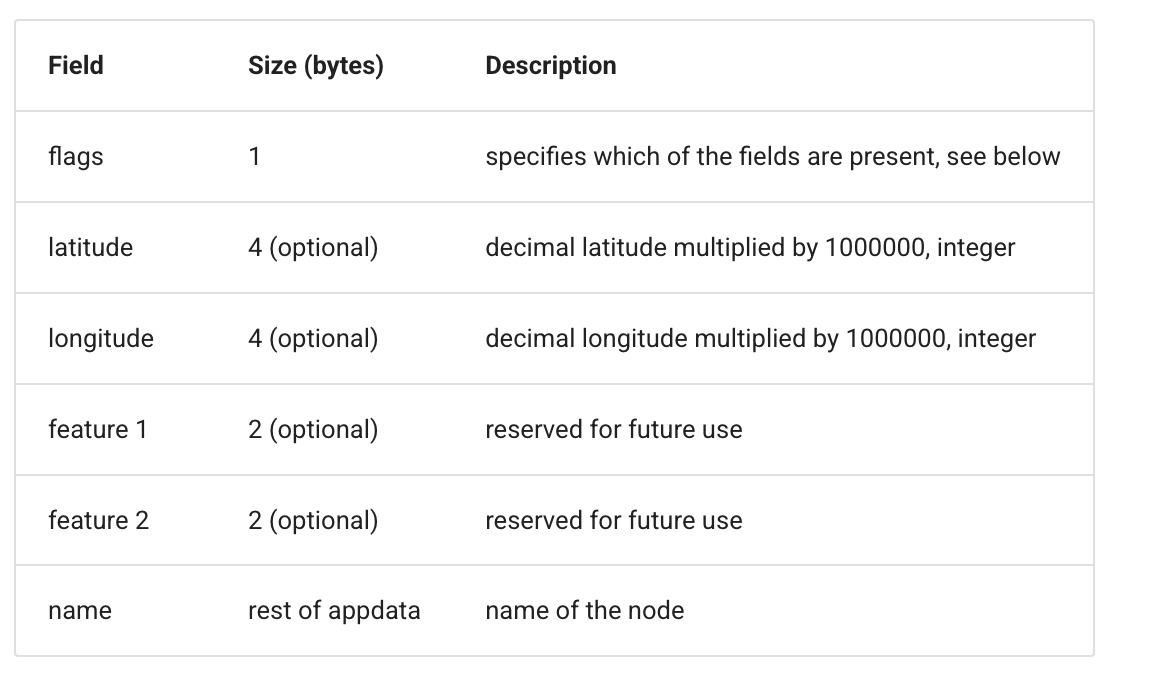The image size is (1150, 678).
Task: Click the flags description text
Action: click(x=772, y=156)
